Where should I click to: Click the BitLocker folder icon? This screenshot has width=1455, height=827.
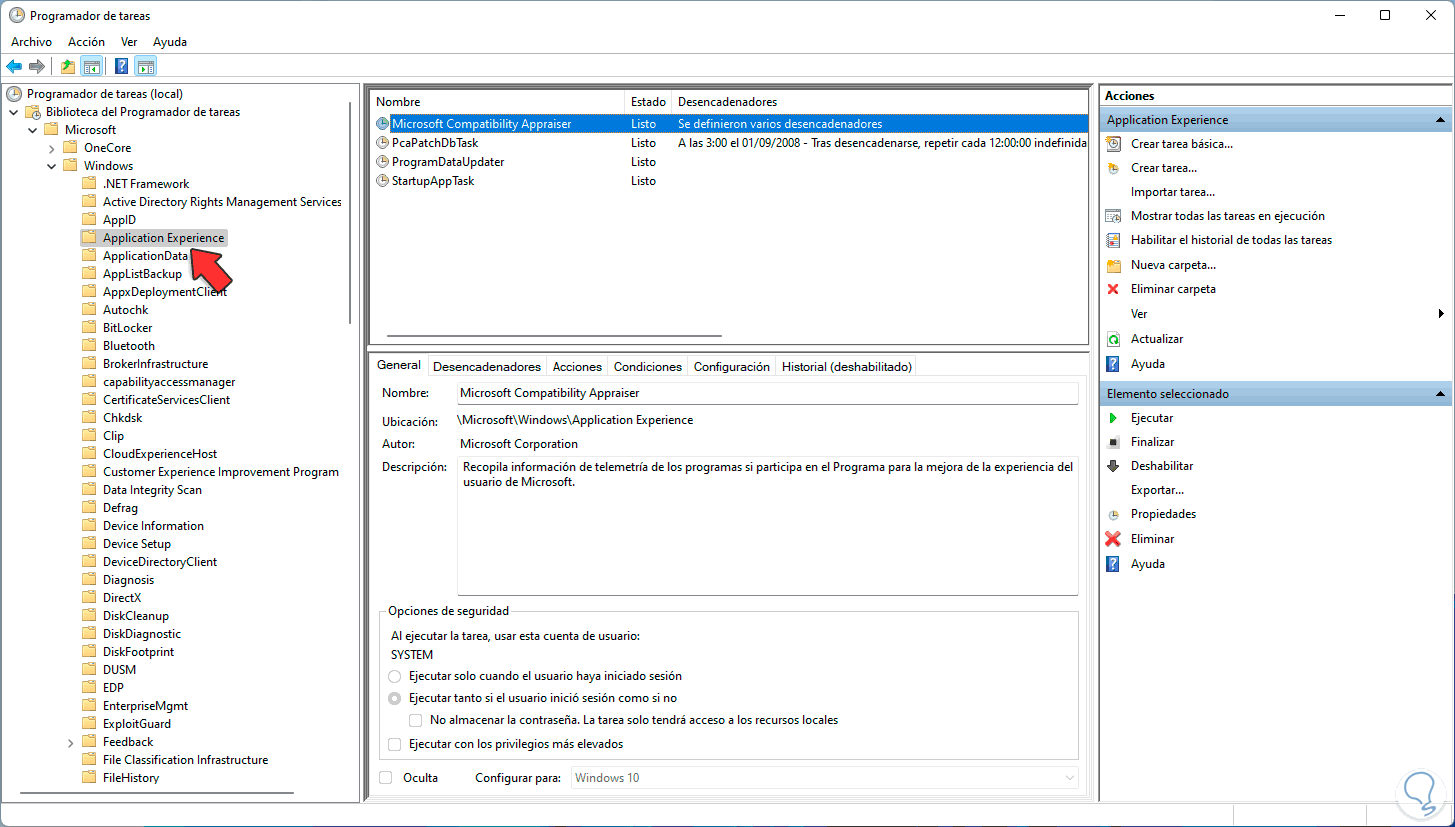click(x=89, y=328)
